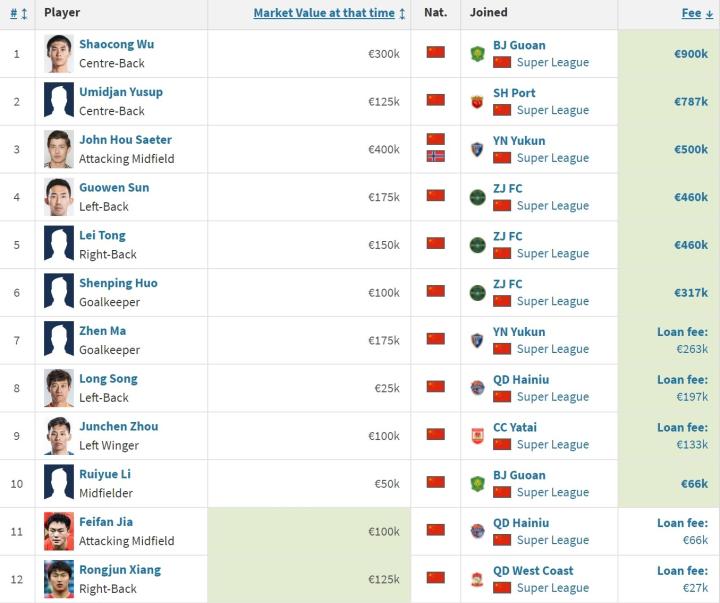The width and height of the screenshot is (720, 603).
Task: Click BJ Guoan club crest in row 1
Action: (x=478, y=53)
